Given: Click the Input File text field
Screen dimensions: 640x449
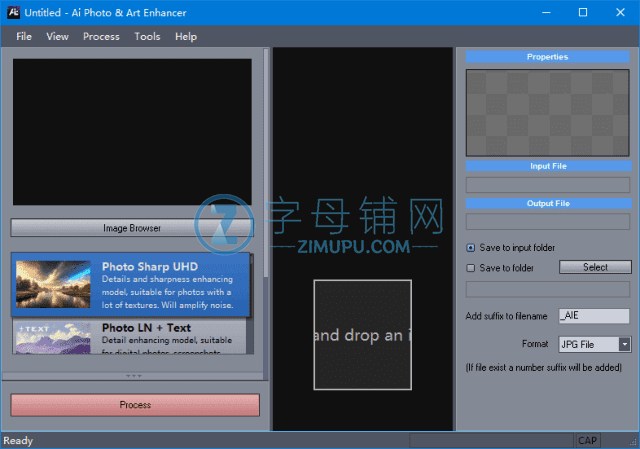Looking at the screenshot, I should pyautogui.click(x=548, y=184).
